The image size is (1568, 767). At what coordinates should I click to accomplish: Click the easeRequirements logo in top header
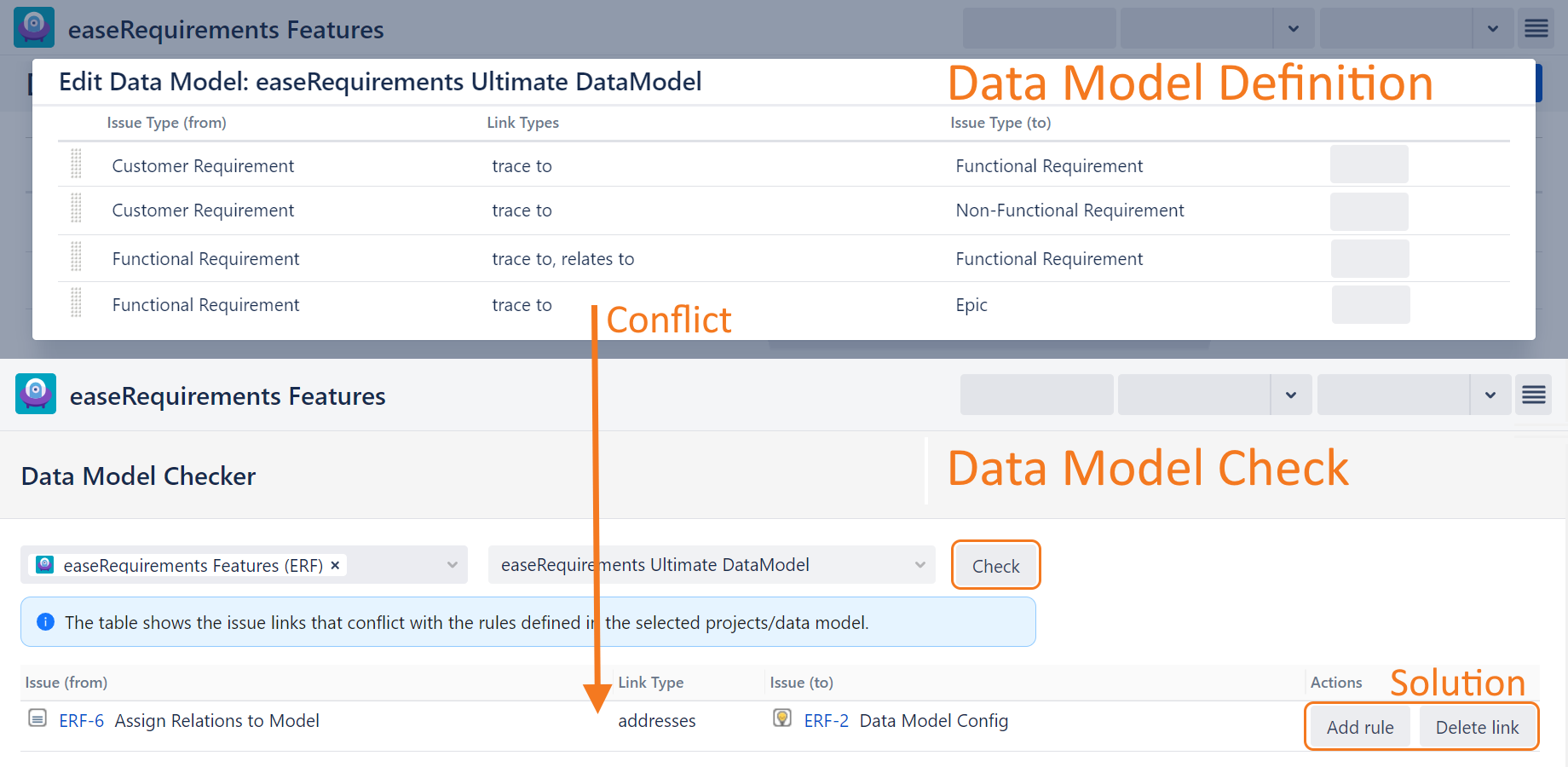[x=34, y=27]
